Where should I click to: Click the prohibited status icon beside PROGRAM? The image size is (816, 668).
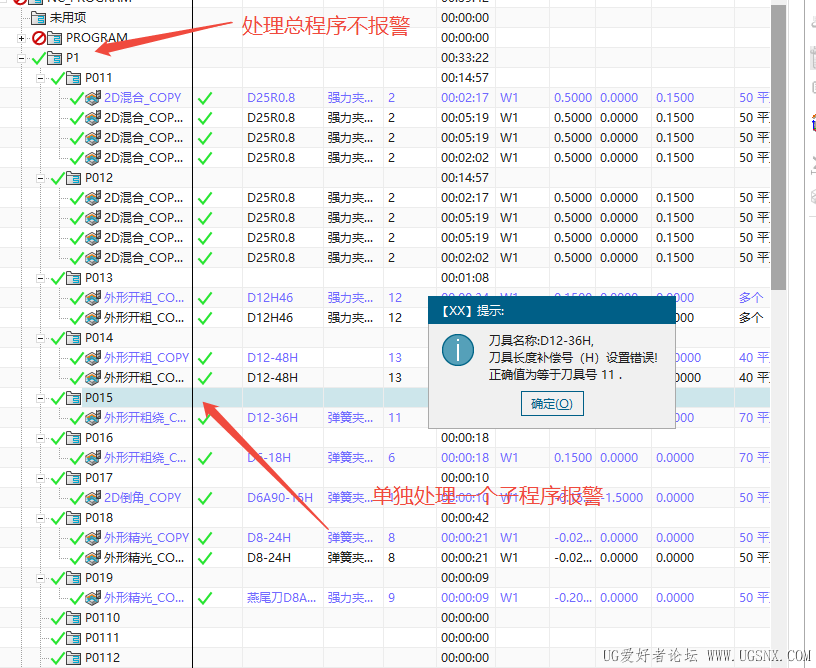coord(39,38)
